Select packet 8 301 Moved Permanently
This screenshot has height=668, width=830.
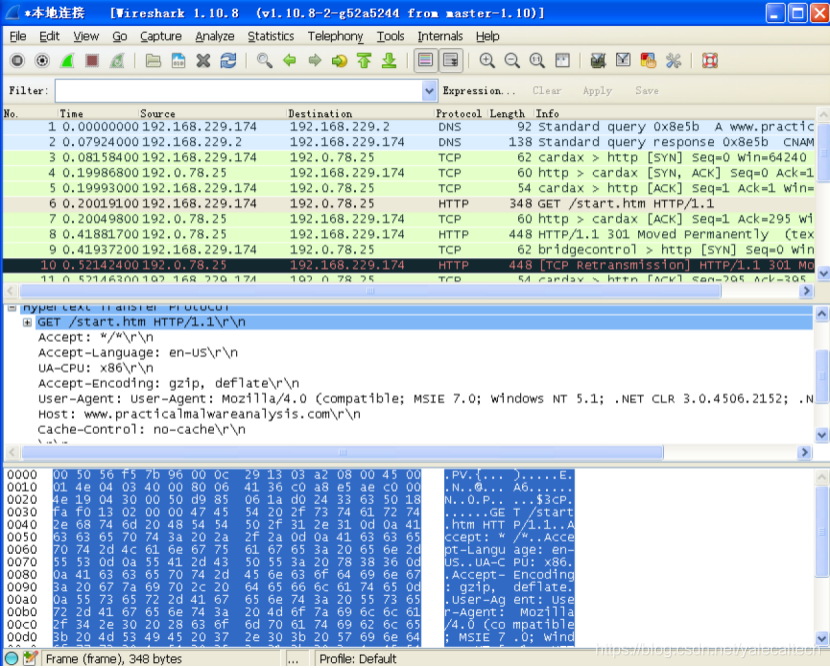pos(409,234)
